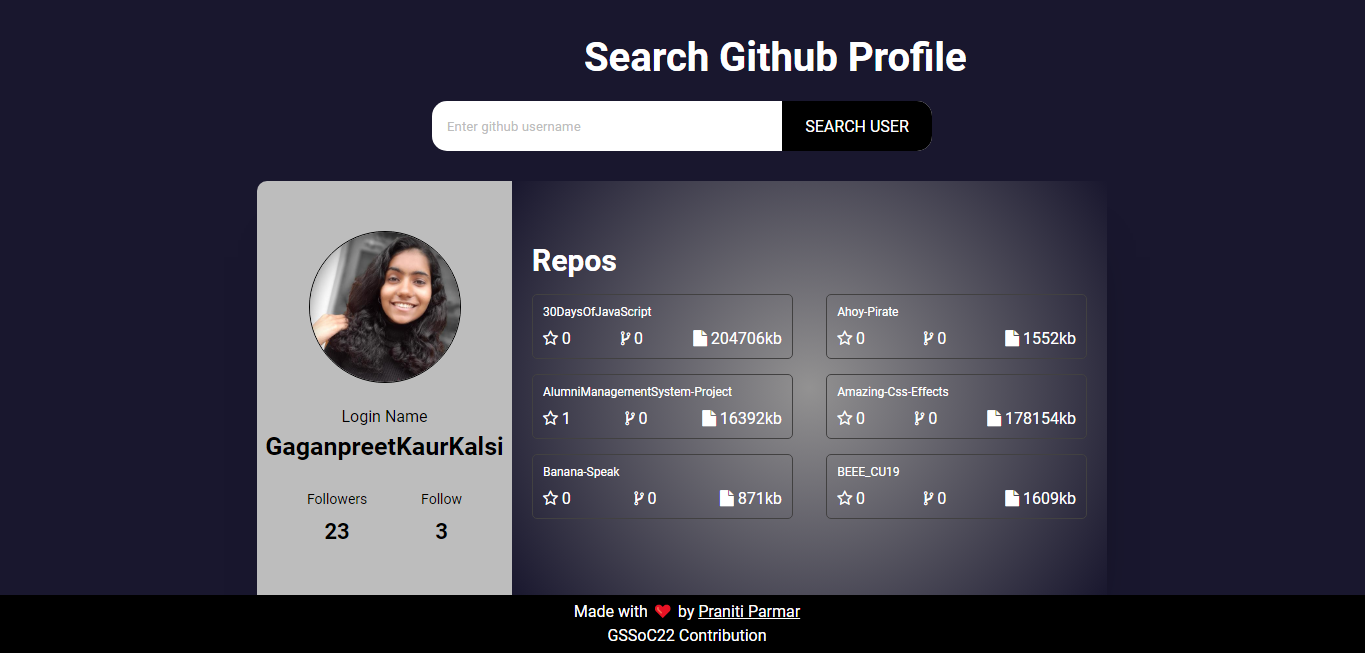Click star icon on 30DaysOfJavaScript repo
Viewport: 1365px width, 653px height.
click(550, 339)
